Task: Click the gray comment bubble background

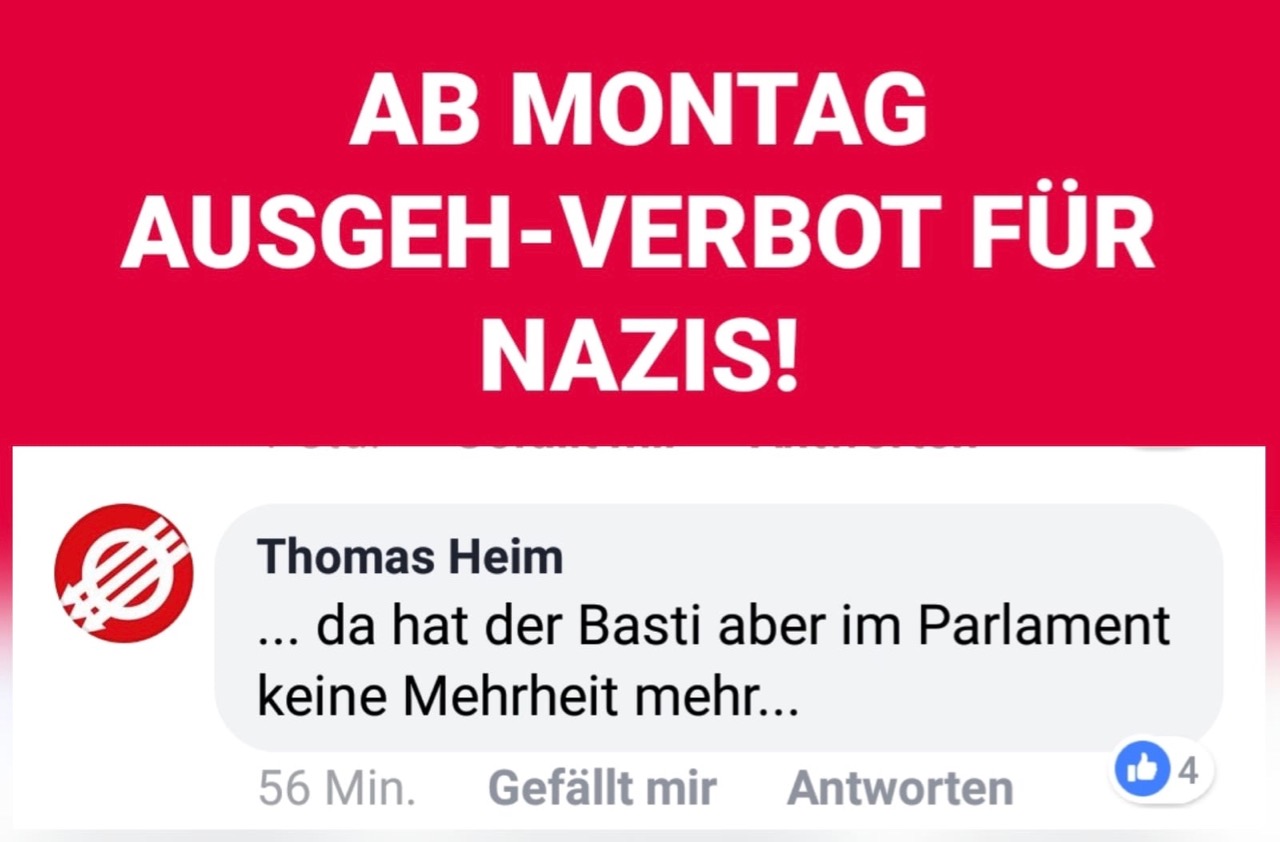Action: tap(719, 627)
